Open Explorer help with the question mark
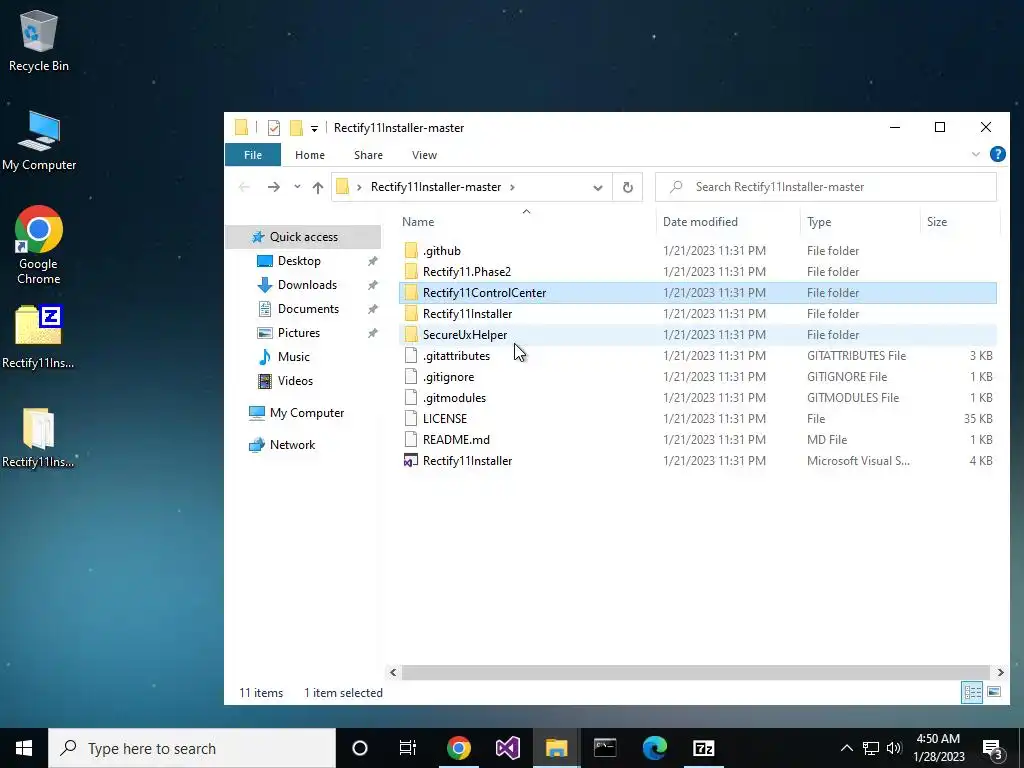Viewport: 1024px width, 768px height. click(x=997, y=154)
